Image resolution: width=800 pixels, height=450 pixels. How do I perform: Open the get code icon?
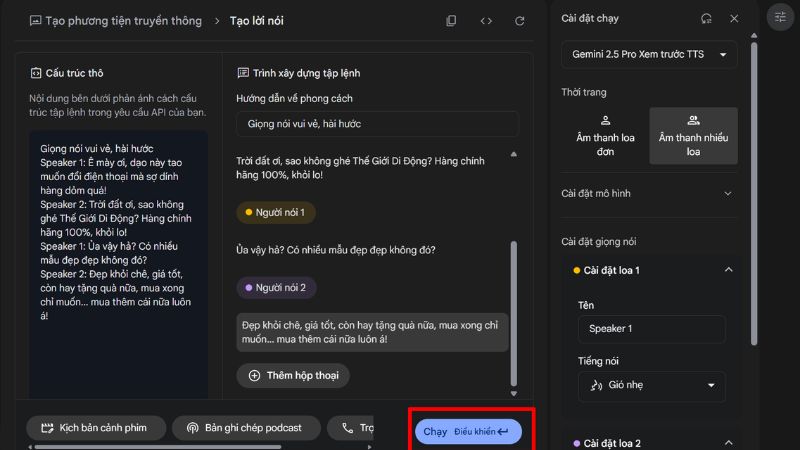pyautogui.click(x=486, y=21)
